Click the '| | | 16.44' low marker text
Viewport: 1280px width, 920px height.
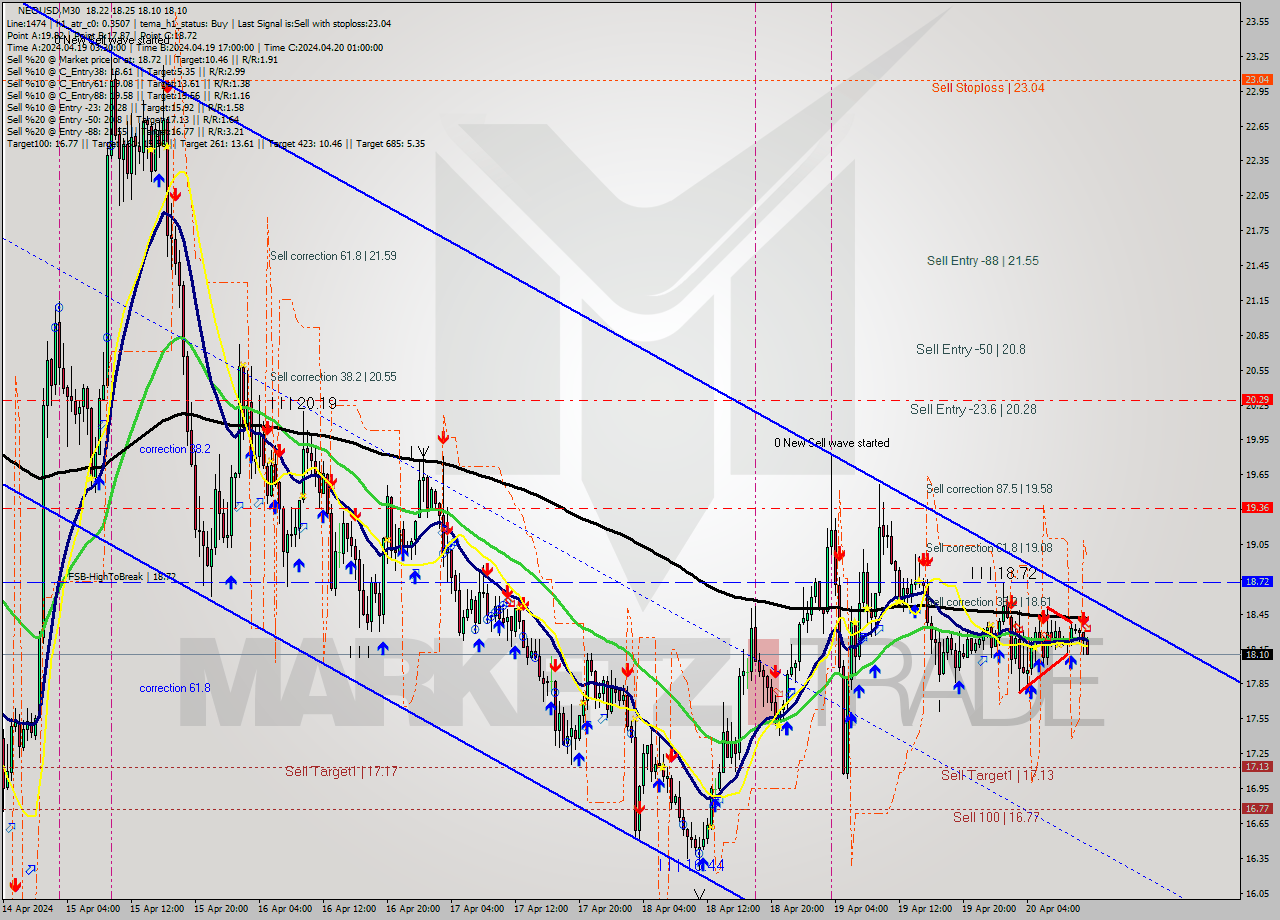coord(692,864)
